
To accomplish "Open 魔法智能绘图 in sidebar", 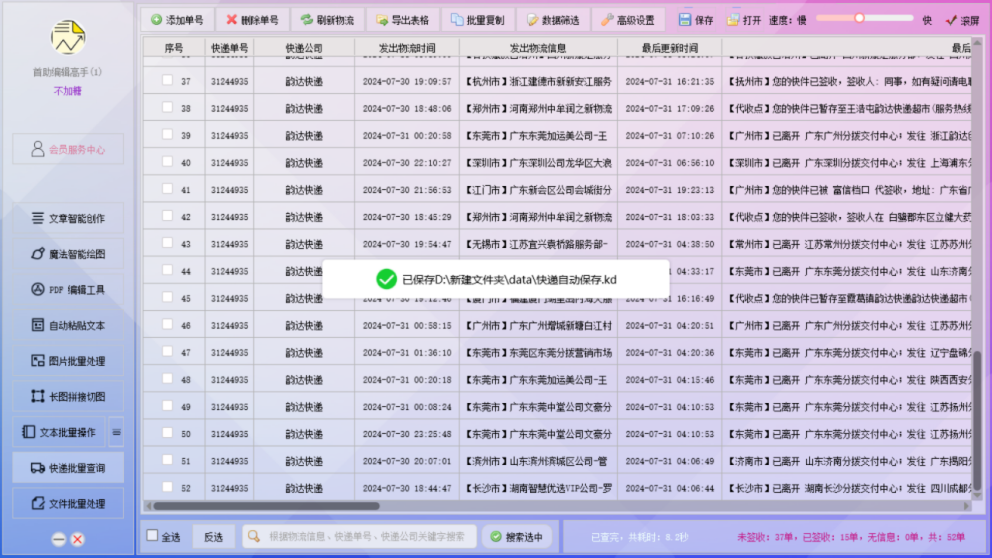I will (x=68, y=254).
